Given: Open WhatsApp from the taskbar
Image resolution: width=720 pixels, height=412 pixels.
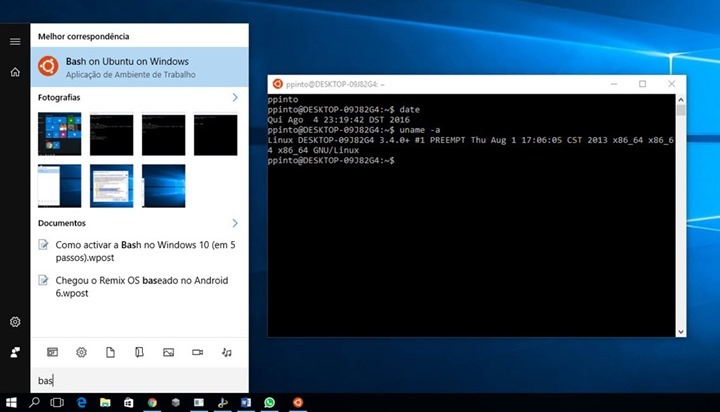Looking at the screenshot, I should click(x=270, y=402).
